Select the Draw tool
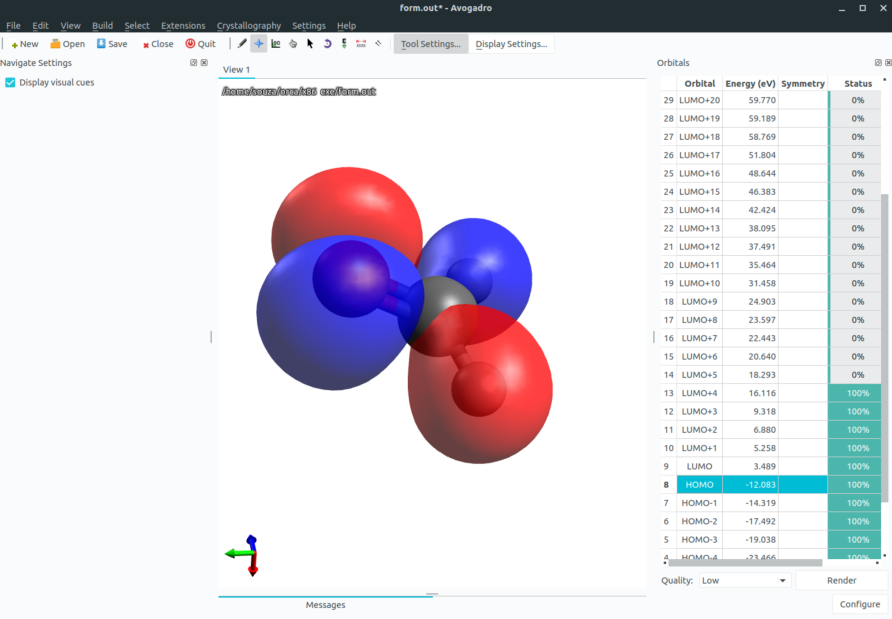 click(241, 43)
